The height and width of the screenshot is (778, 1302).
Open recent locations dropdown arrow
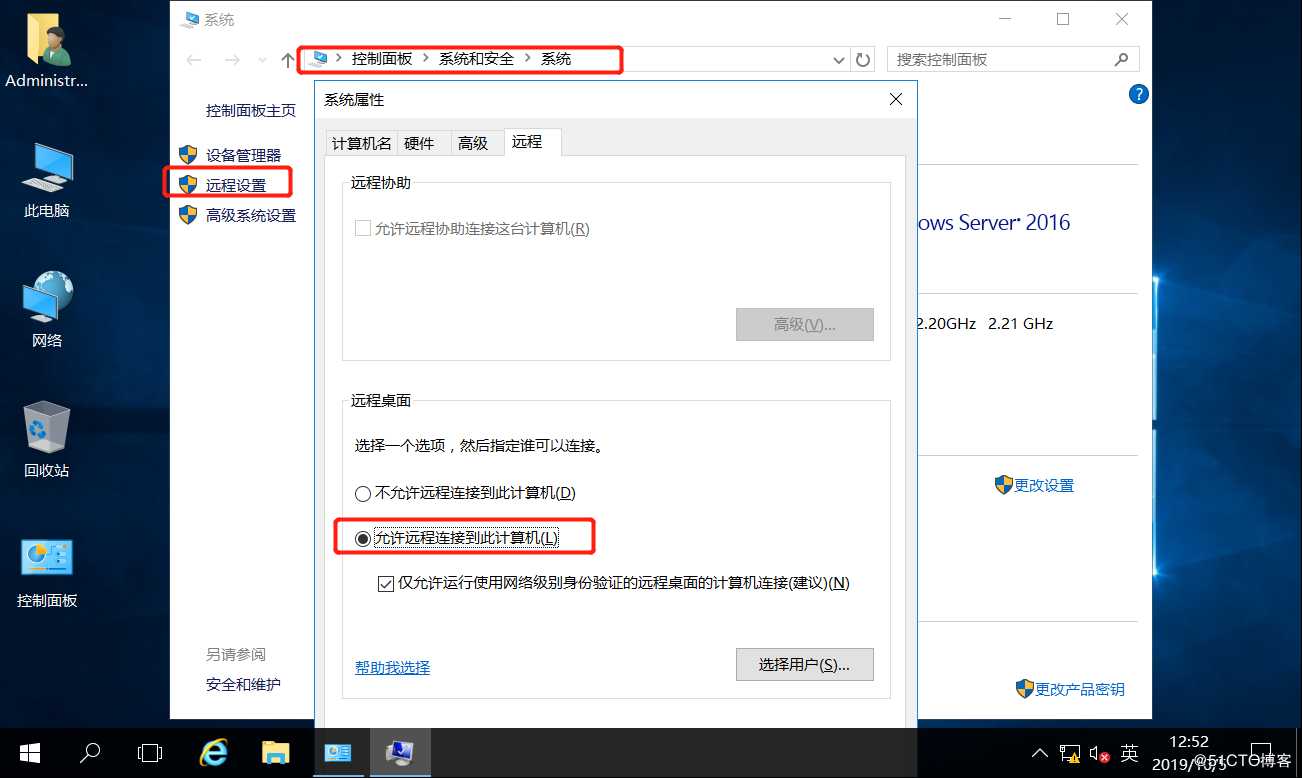coord(263,60)
